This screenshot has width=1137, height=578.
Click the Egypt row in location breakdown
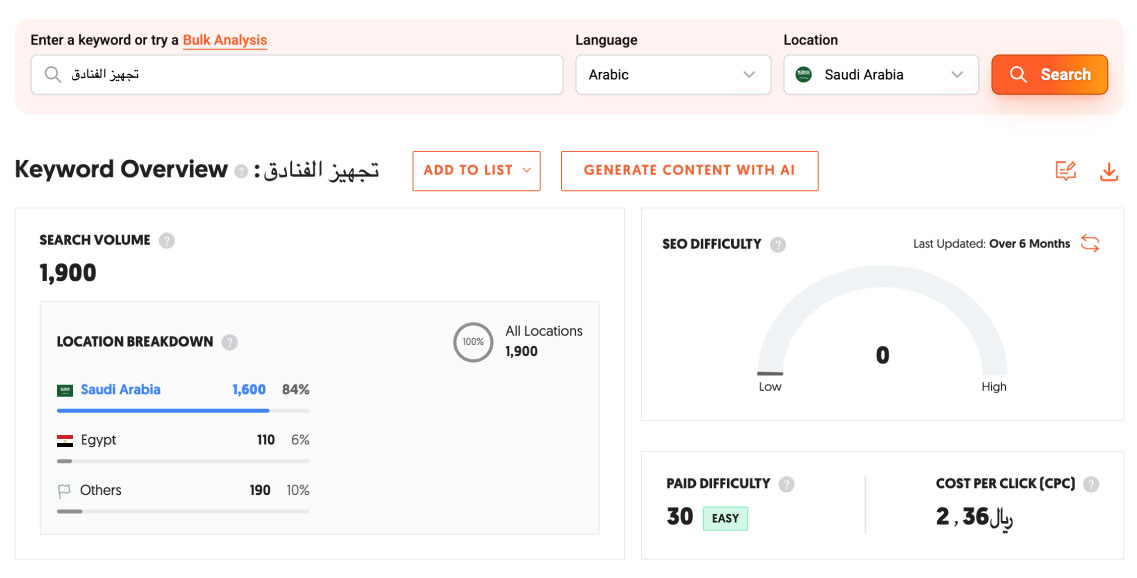tap(99, 440)
